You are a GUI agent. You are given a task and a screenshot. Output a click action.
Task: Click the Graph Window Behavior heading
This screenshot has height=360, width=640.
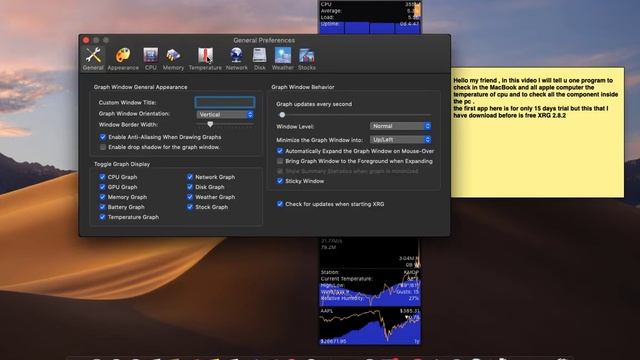(303, 87)
